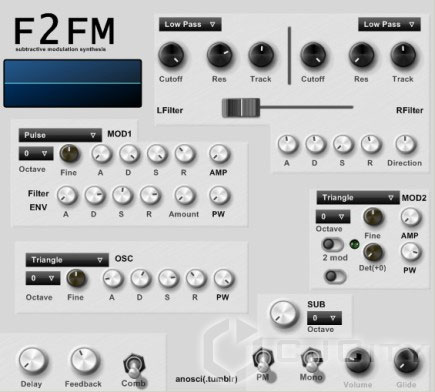Open the OSC Octave dropdown

[43, 278]
